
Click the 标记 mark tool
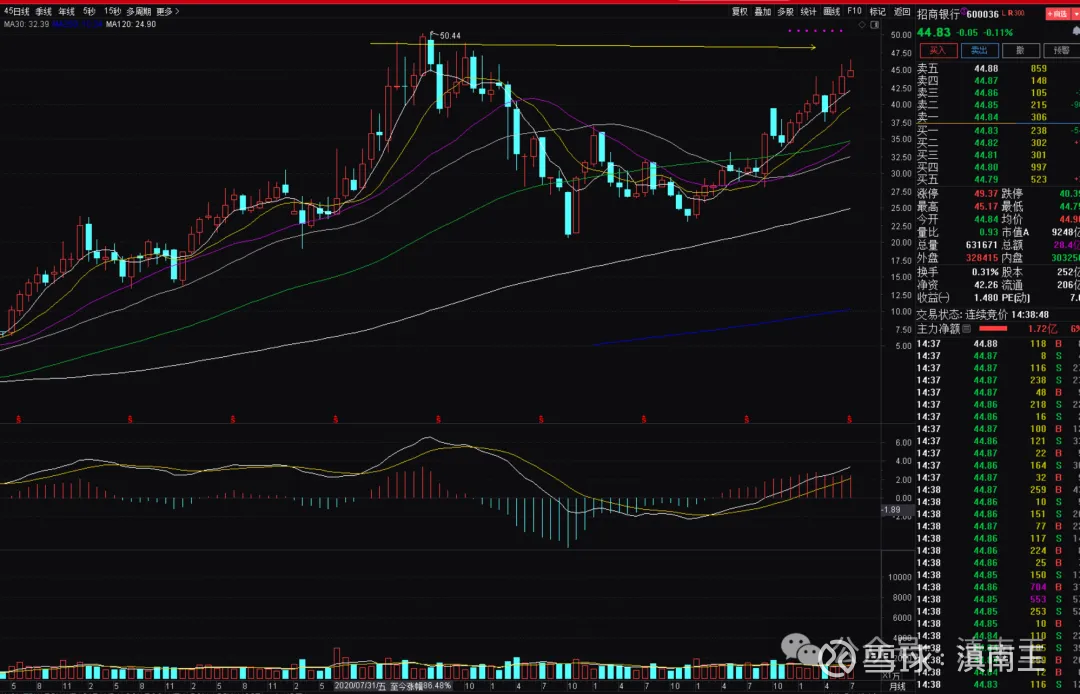[x=878, y=12]
